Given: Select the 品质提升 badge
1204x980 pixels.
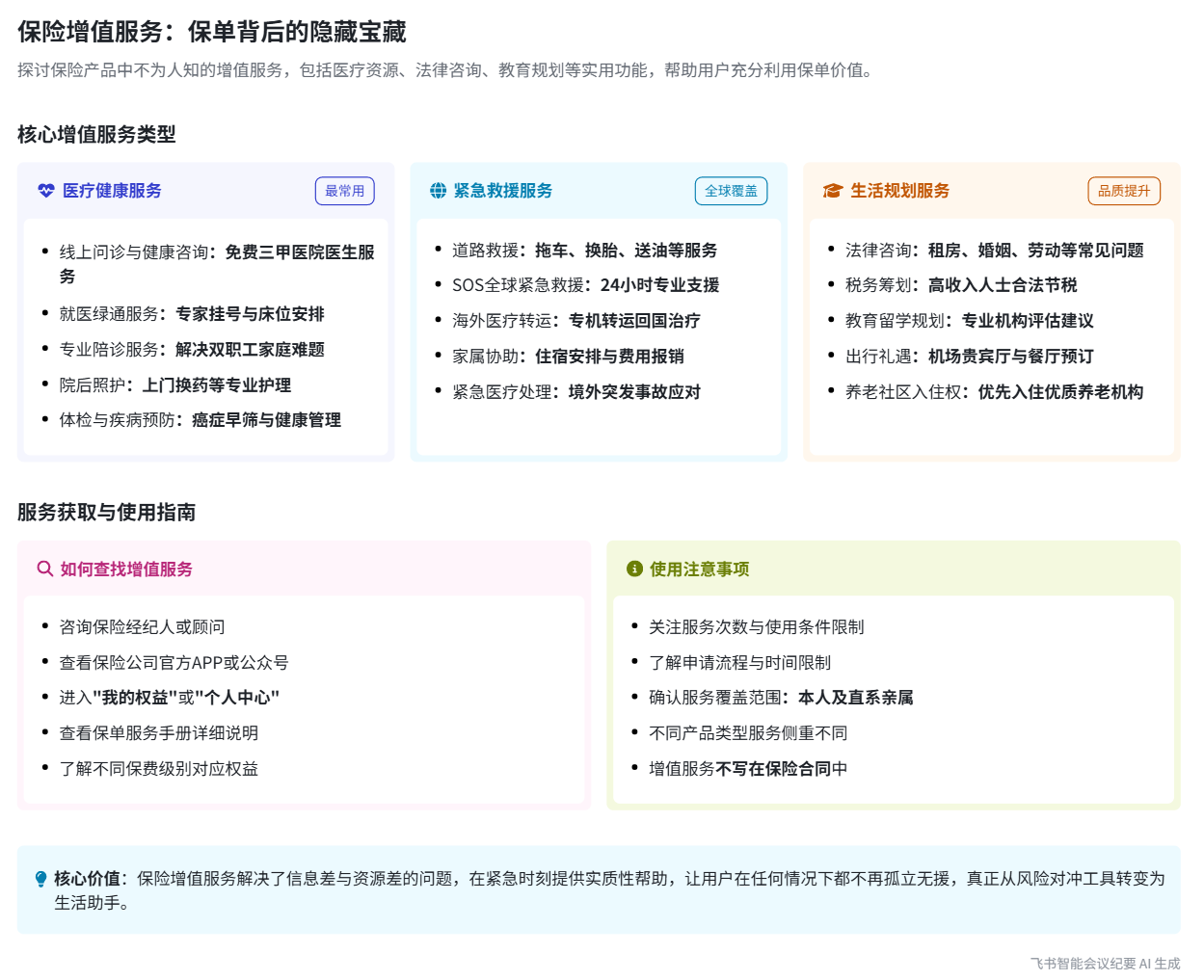Looking at the screenshot, I should click(1123, 191).
